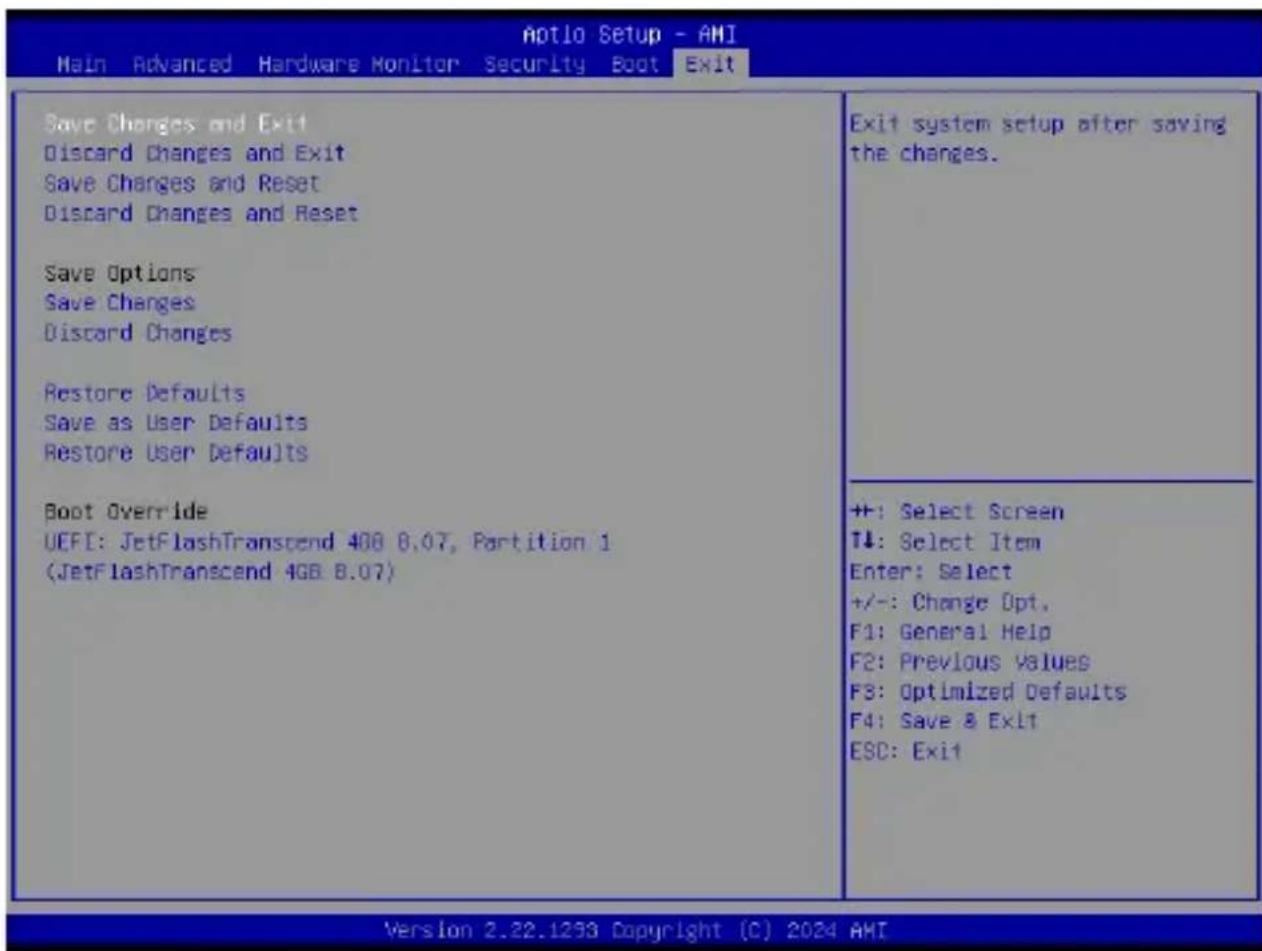Click the Discard Changes option

(138, 332)
